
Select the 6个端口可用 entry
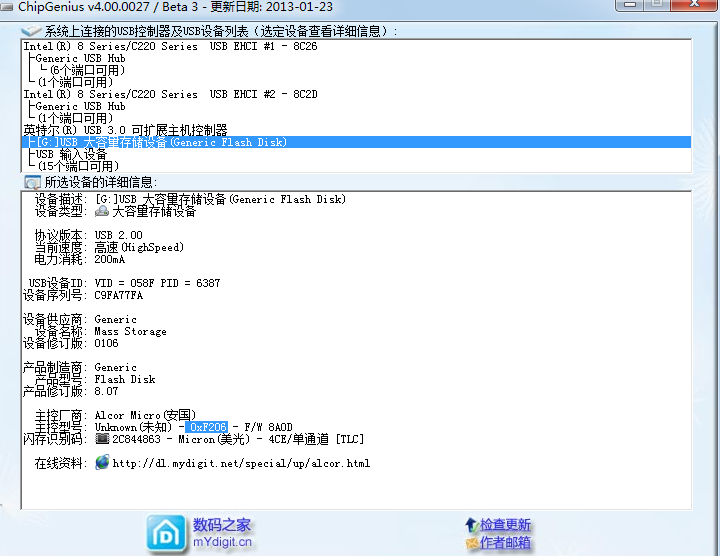click(87, 70)
